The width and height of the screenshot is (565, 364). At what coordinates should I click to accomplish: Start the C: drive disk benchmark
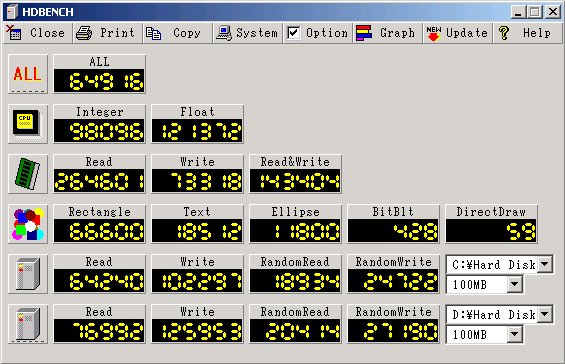pyautogui.click(x=28, y=274)
